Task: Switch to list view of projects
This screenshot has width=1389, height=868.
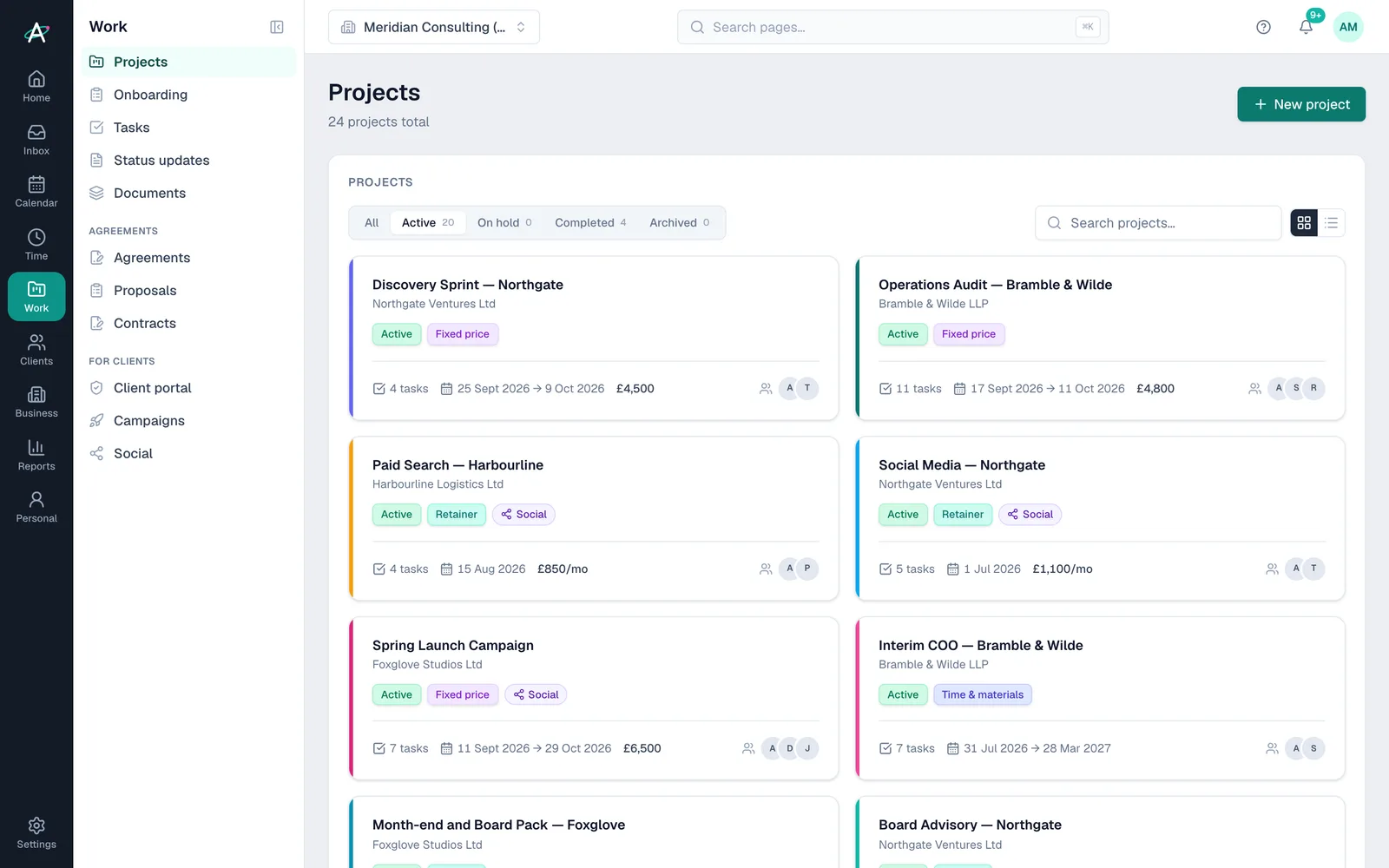Action: click(1332, 223)
